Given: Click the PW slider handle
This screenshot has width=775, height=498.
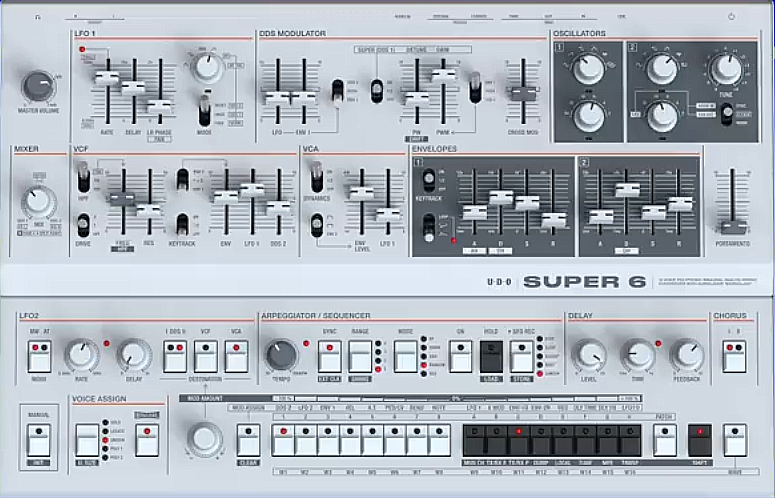Looking at the screenshot, I should [417, 99].
